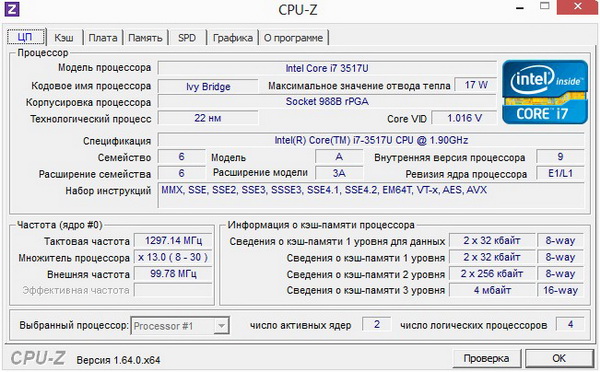
Task: Click the CPU-Z logo at bottom left
Action: 38,358
